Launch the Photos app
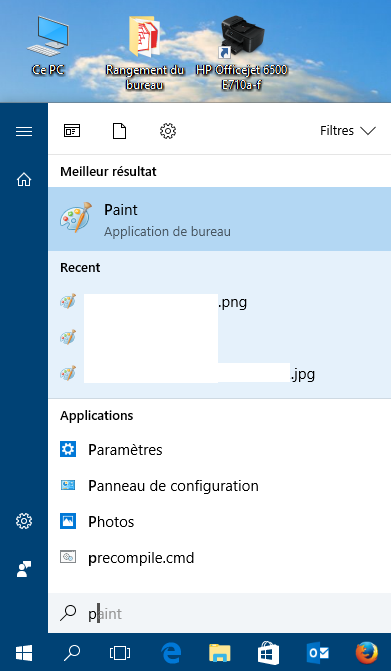Viewport: 391px width, 671px height. tap(219, 522)
